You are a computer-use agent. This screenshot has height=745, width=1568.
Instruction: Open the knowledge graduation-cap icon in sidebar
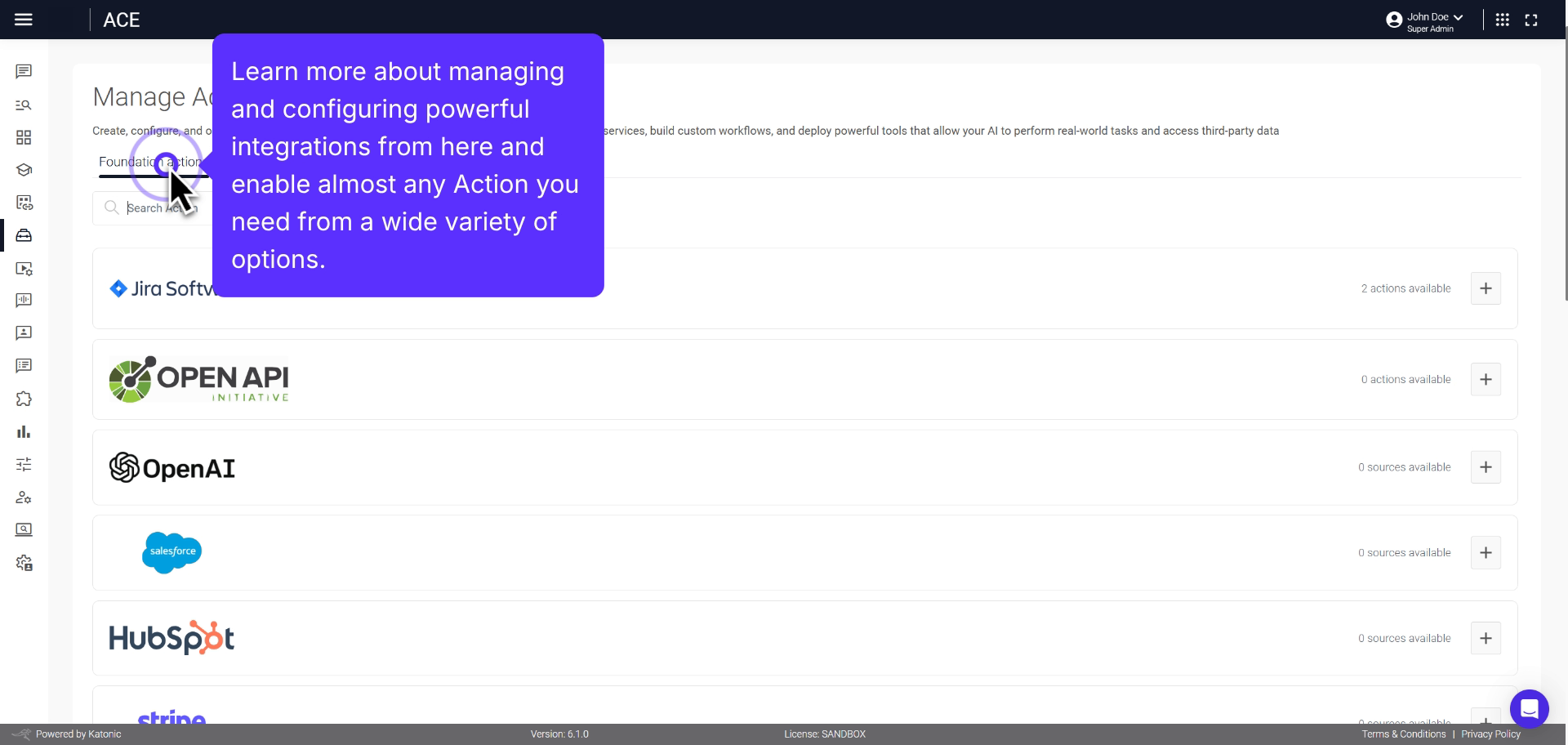pyautogui.click(x=24, y=170)
